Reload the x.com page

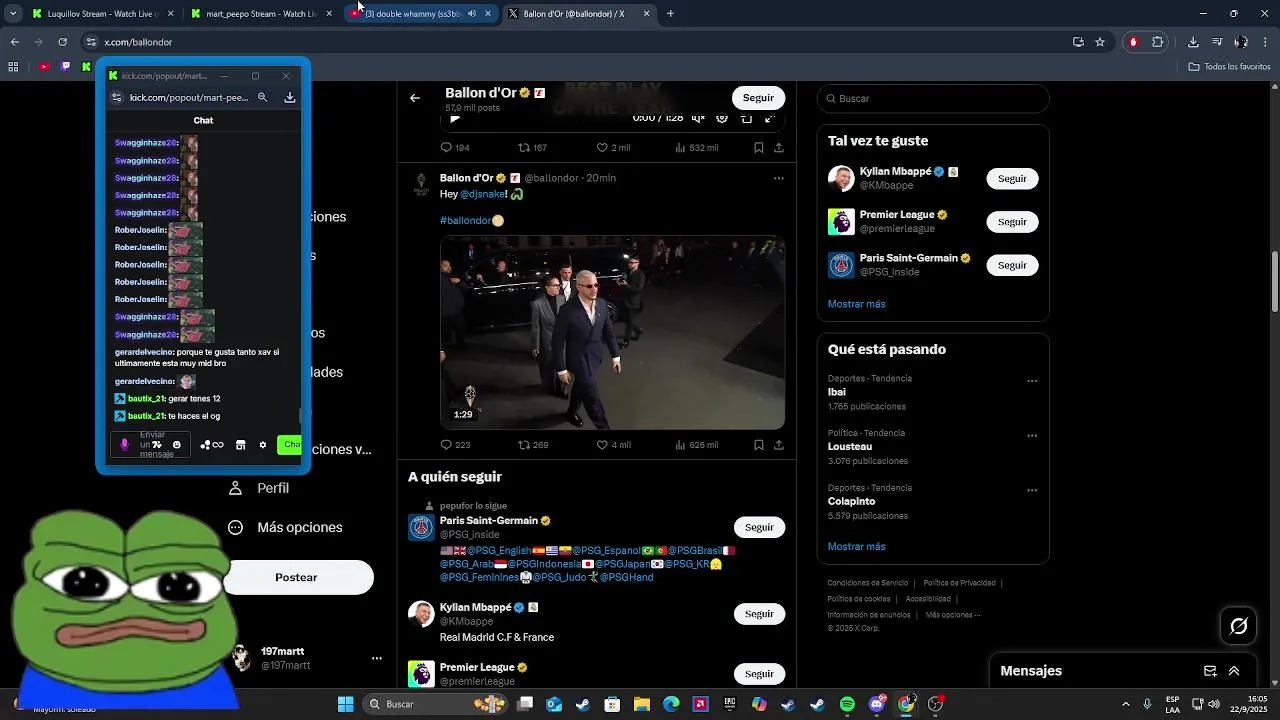(62, 42)
